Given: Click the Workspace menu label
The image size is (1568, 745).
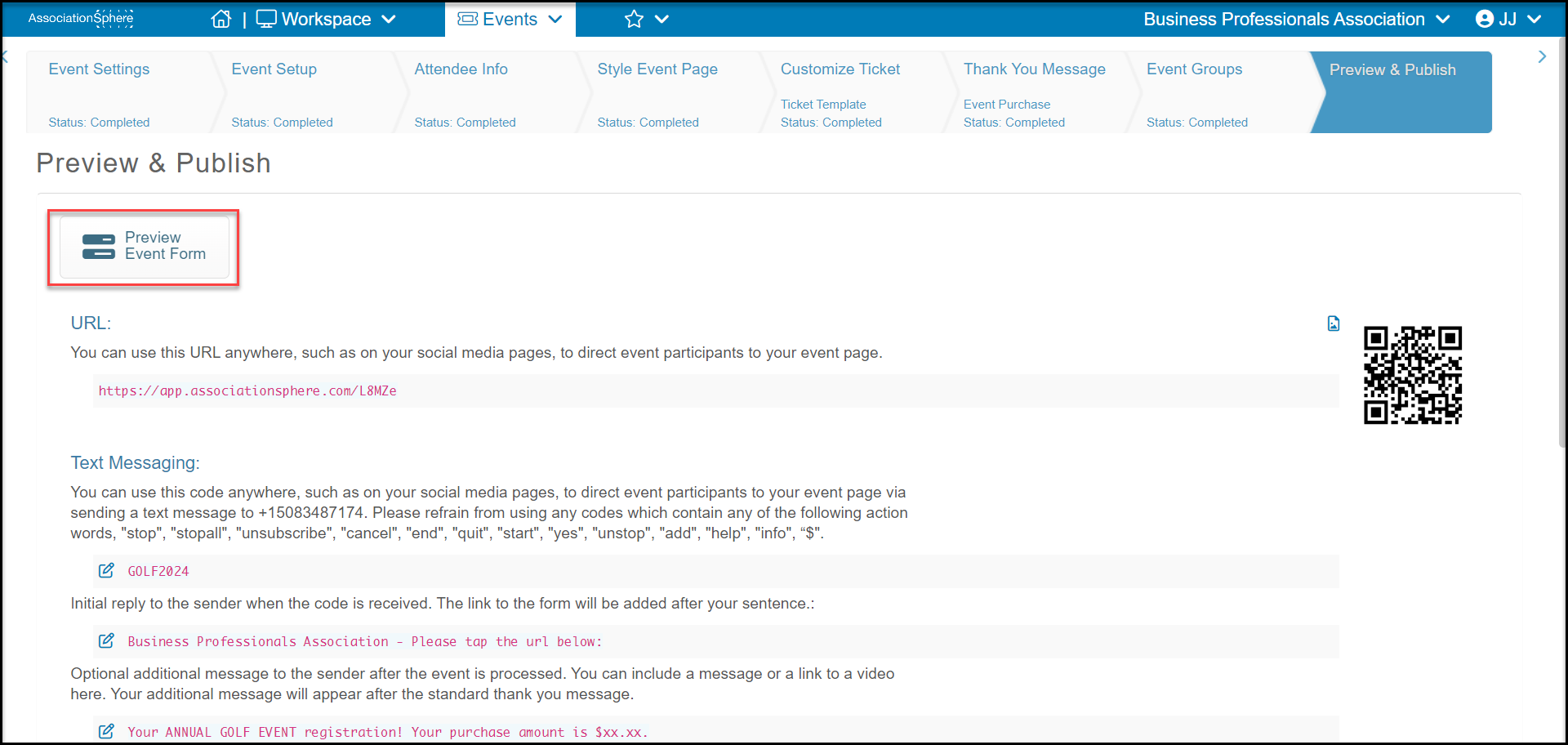Looking at the screenshot, I should [x=326, y=19].
